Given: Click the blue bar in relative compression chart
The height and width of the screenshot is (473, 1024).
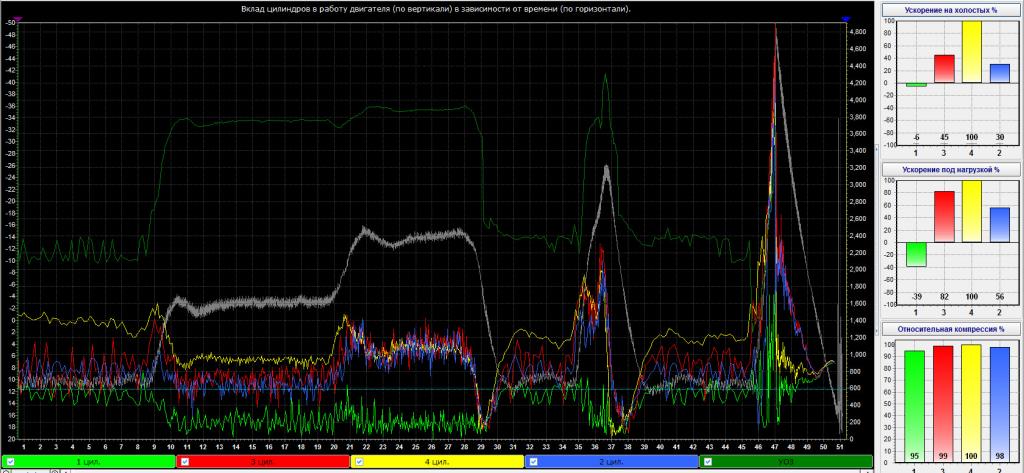Looking at the screenshot, I should [x=999, y=404].
